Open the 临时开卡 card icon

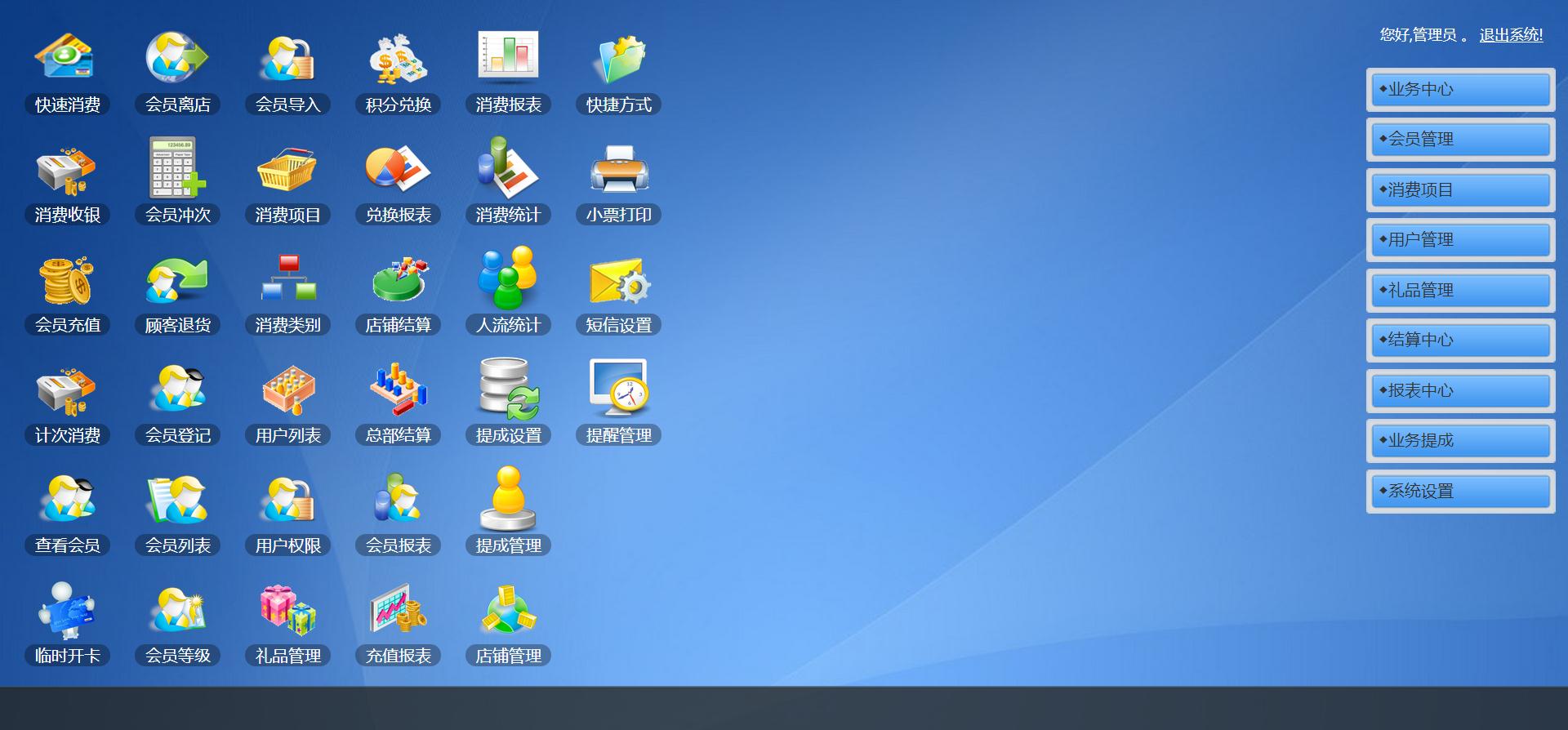[x=67, y=610]
